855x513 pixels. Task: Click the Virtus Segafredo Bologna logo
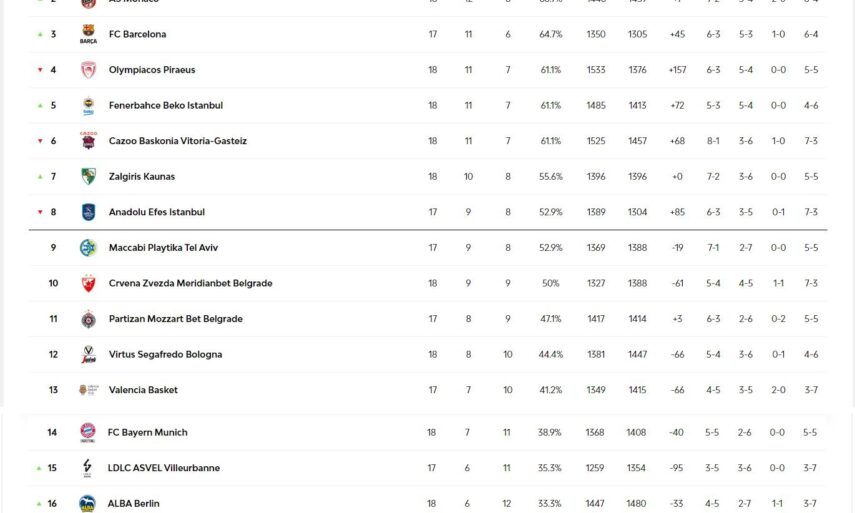tap(88, 354)
